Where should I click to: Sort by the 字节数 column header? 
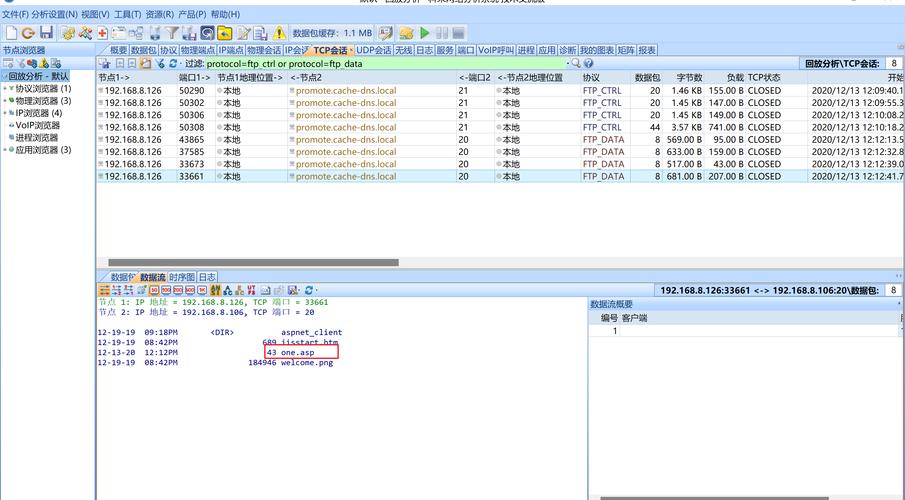tap(682, 77)
